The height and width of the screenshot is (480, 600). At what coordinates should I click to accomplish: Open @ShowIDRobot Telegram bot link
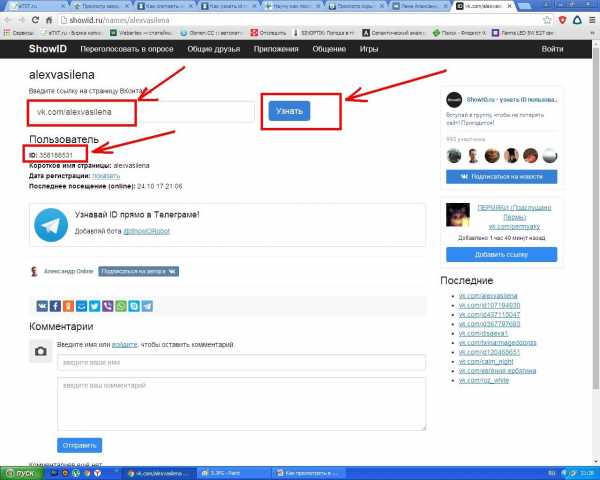coord(146,231)
